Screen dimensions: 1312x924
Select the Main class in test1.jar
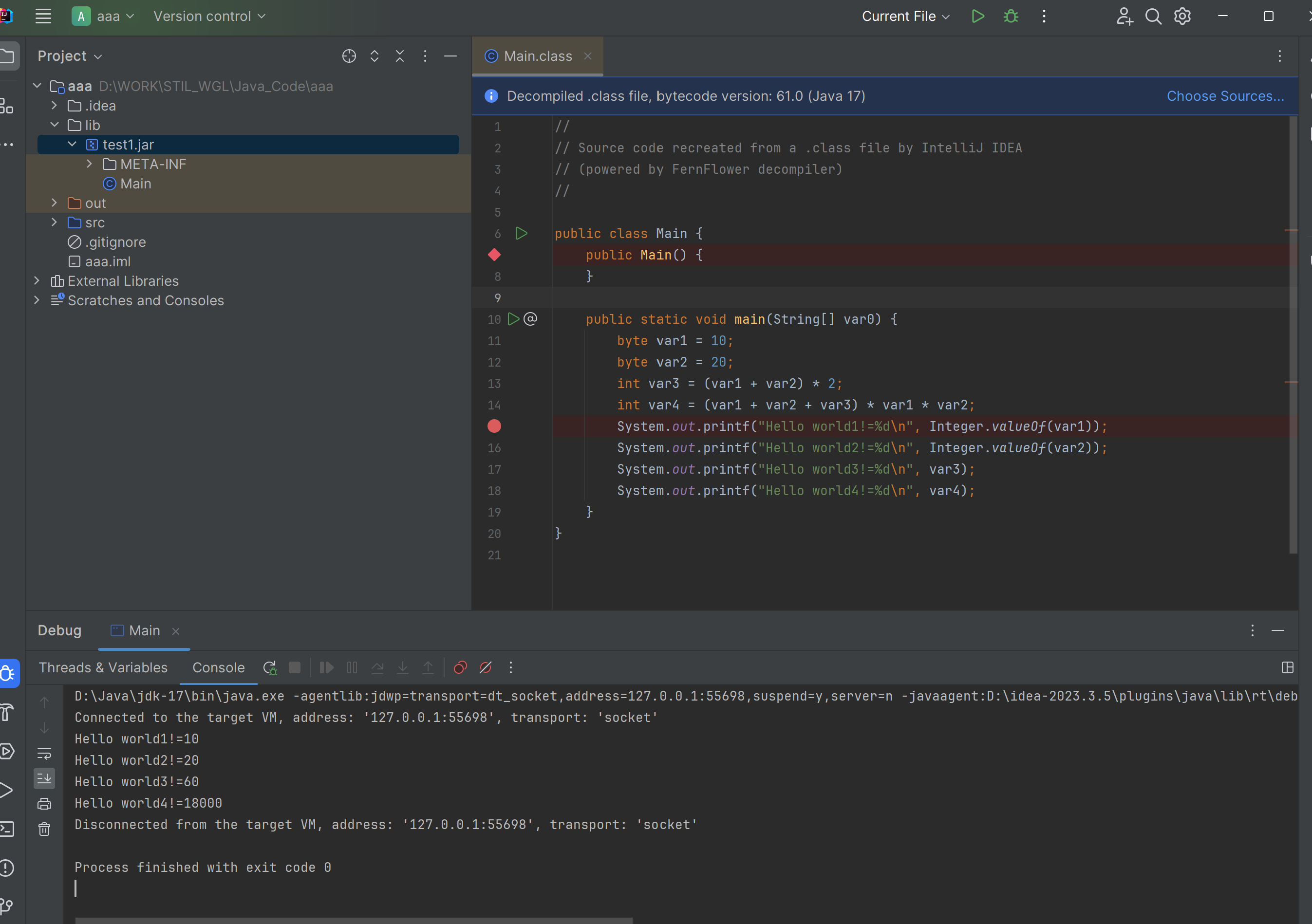[135, 184]
